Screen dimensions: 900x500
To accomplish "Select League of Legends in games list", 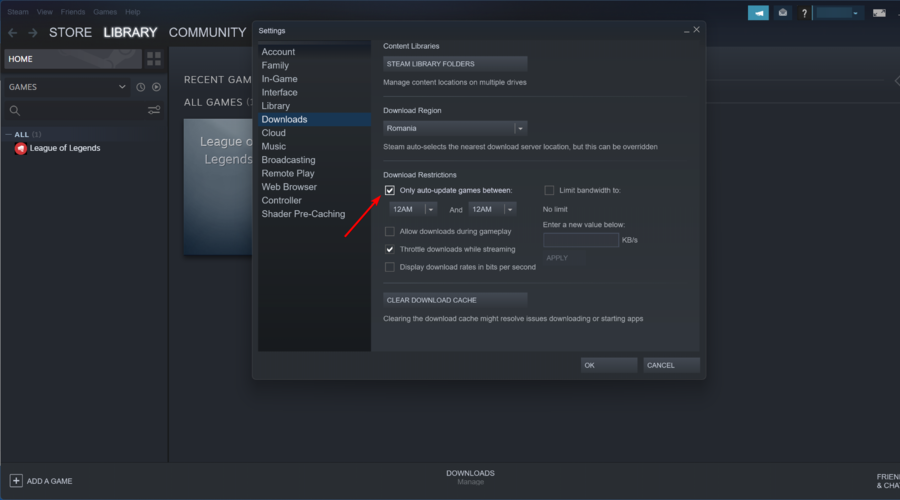I will click(65, 148).
